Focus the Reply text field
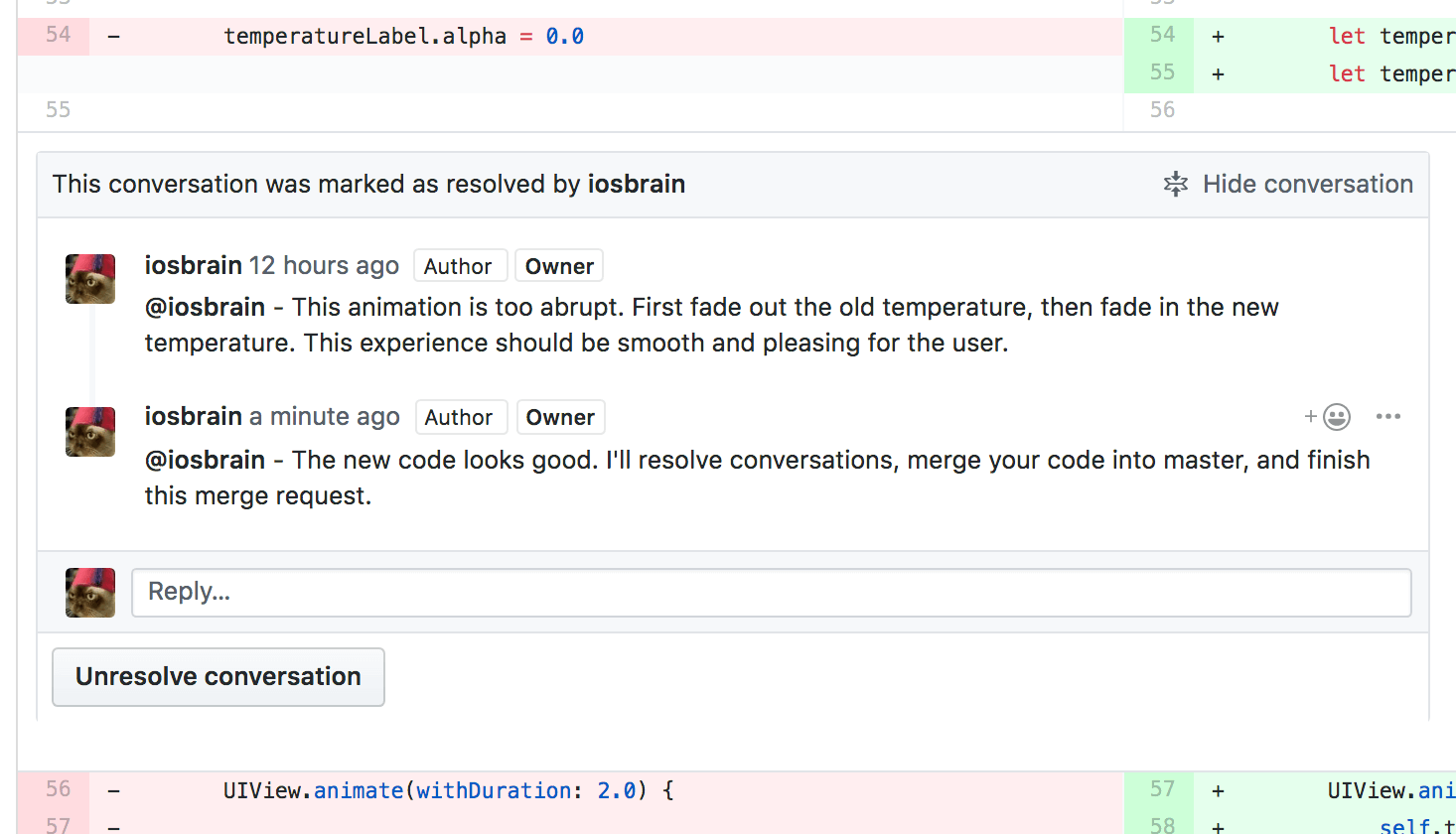1456x834 pixels. click(771, 593)
